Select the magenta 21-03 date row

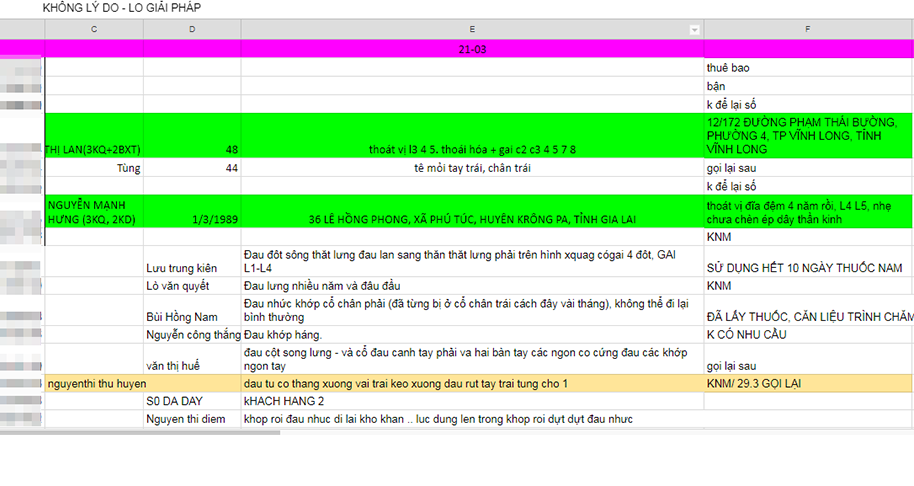coord(472,49)
